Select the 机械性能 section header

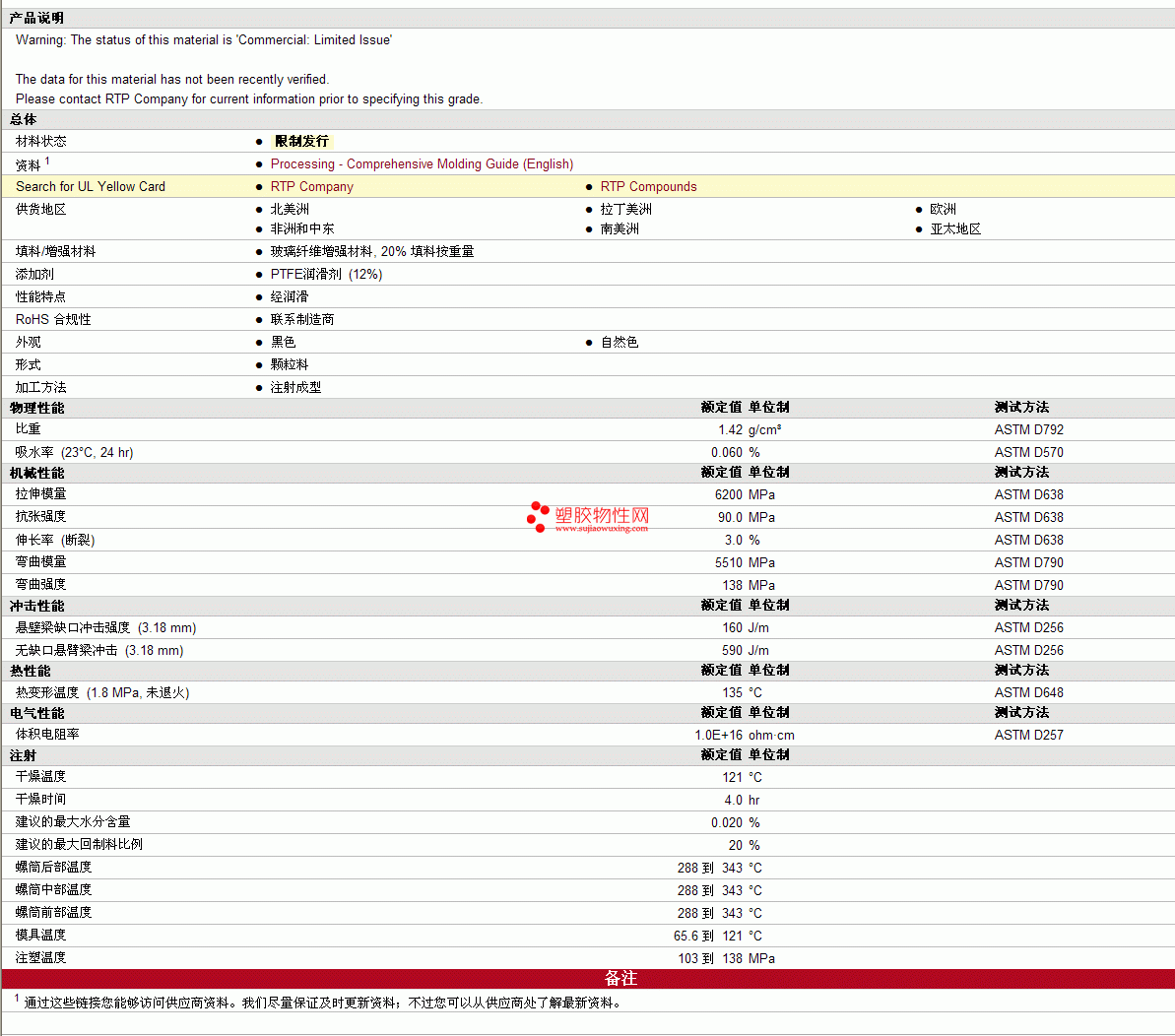click(x=36, y=473)
